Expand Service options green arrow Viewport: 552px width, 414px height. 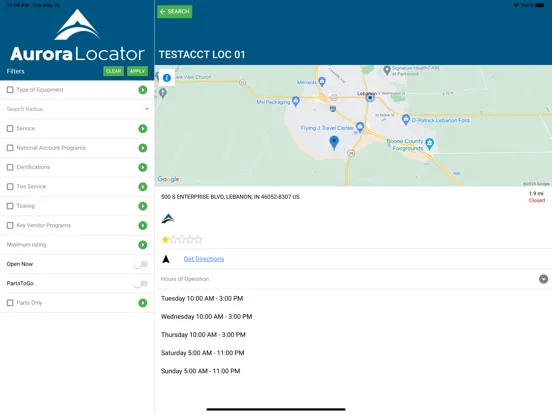point(143,128)
